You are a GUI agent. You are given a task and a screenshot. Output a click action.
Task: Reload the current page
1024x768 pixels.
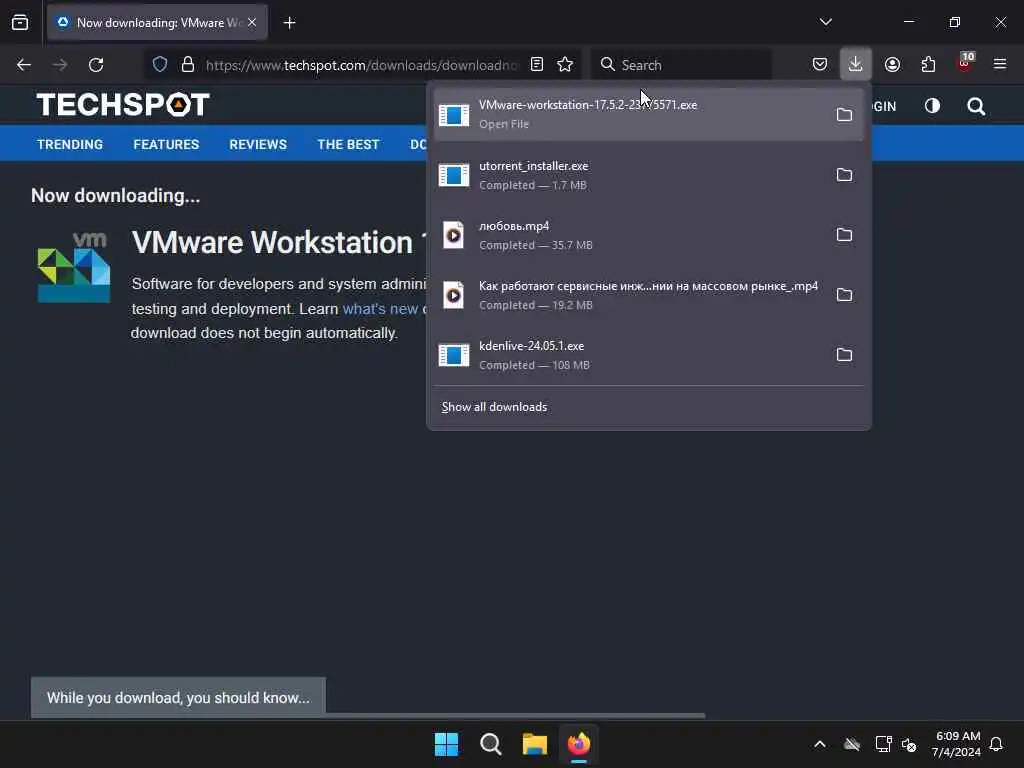pyautogui.click(x=96, y=65)
